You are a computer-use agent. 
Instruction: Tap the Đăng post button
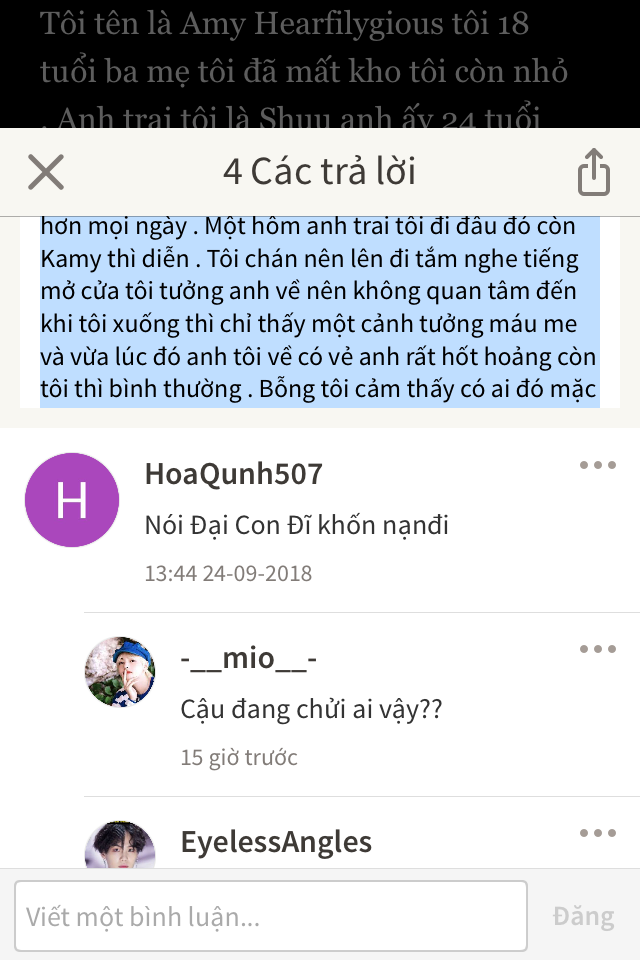[583, 917]
